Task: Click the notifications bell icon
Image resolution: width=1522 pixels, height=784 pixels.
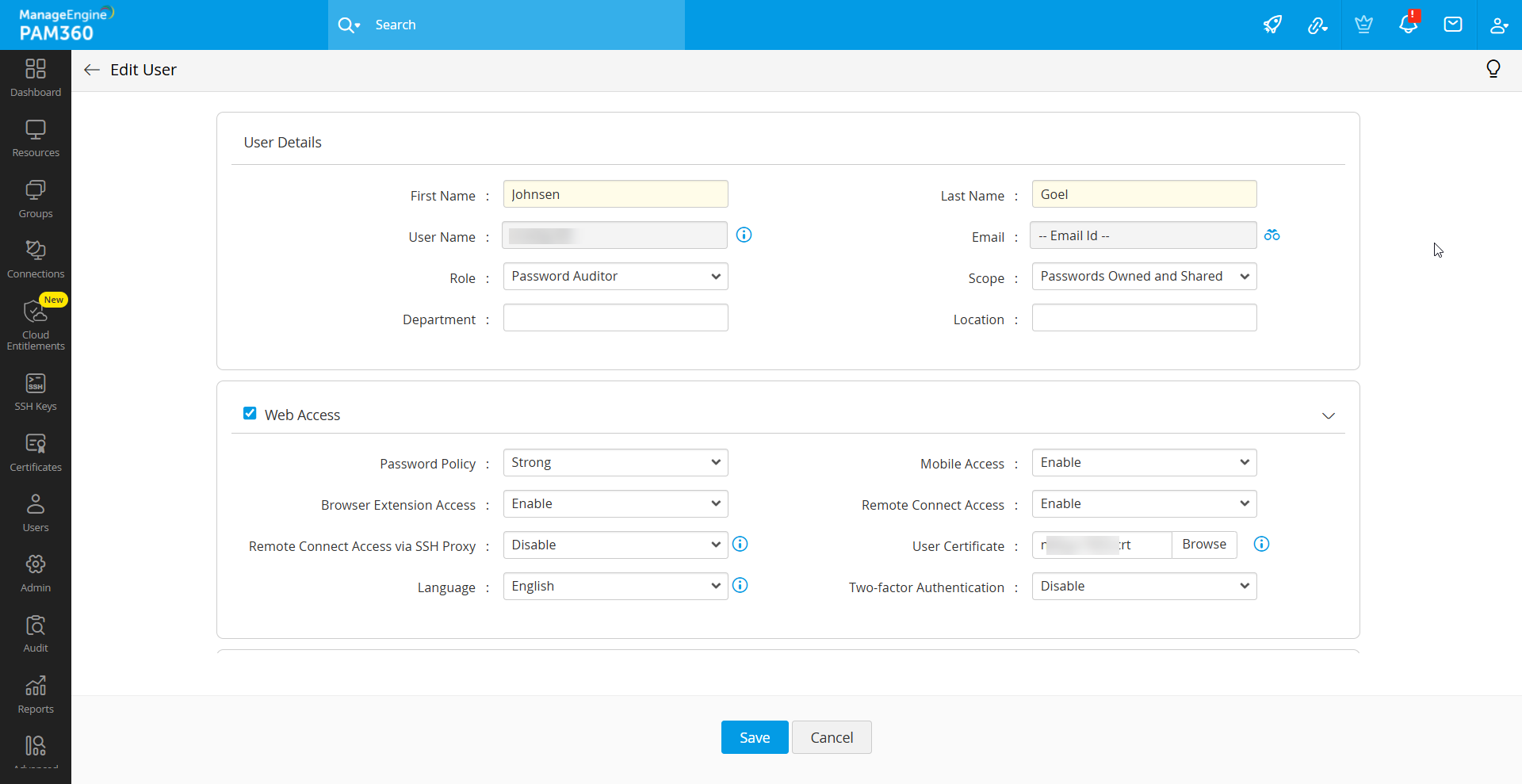Action: tap(1408, 25)
